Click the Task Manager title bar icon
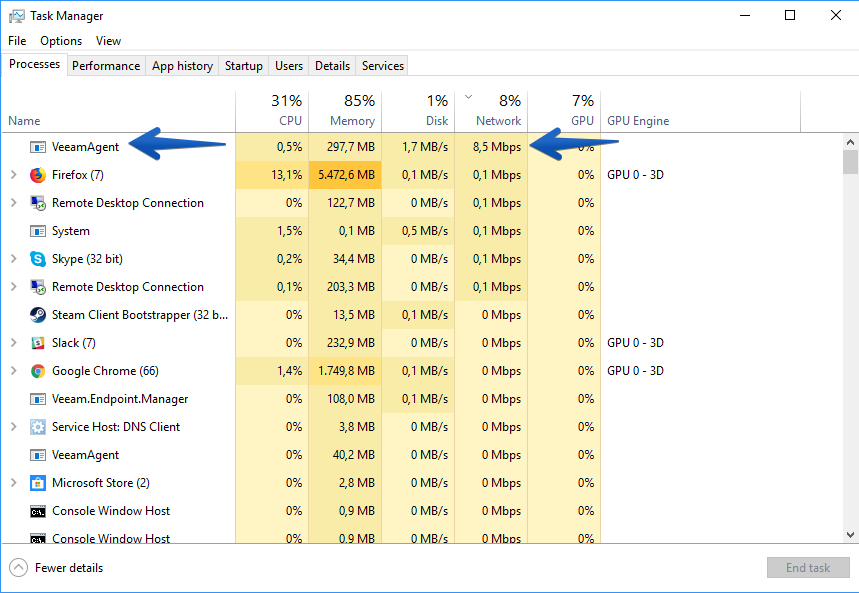This screenshot has height=593, width=859. tap(16, 16)
